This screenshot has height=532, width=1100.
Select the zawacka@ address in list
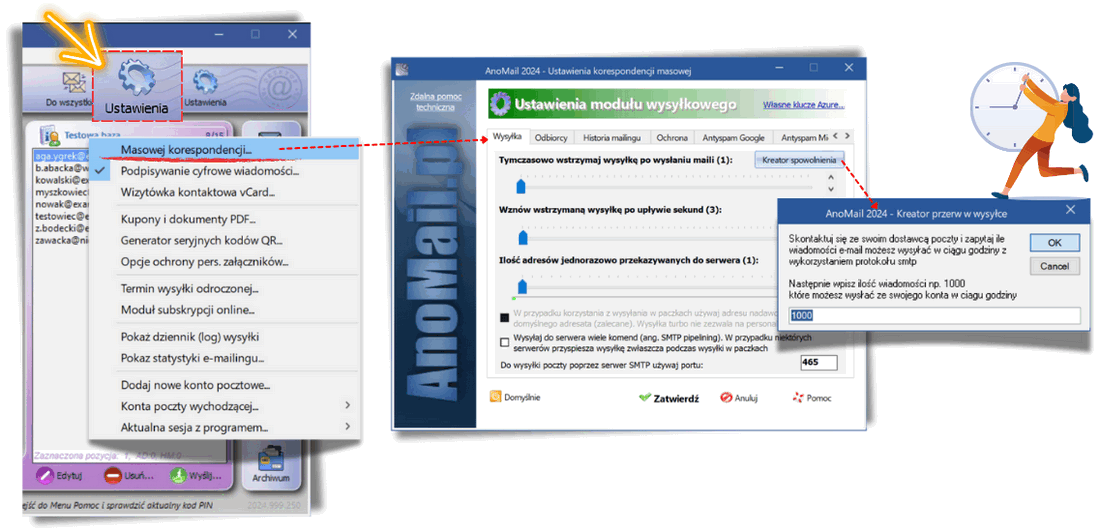coord(63,240)
